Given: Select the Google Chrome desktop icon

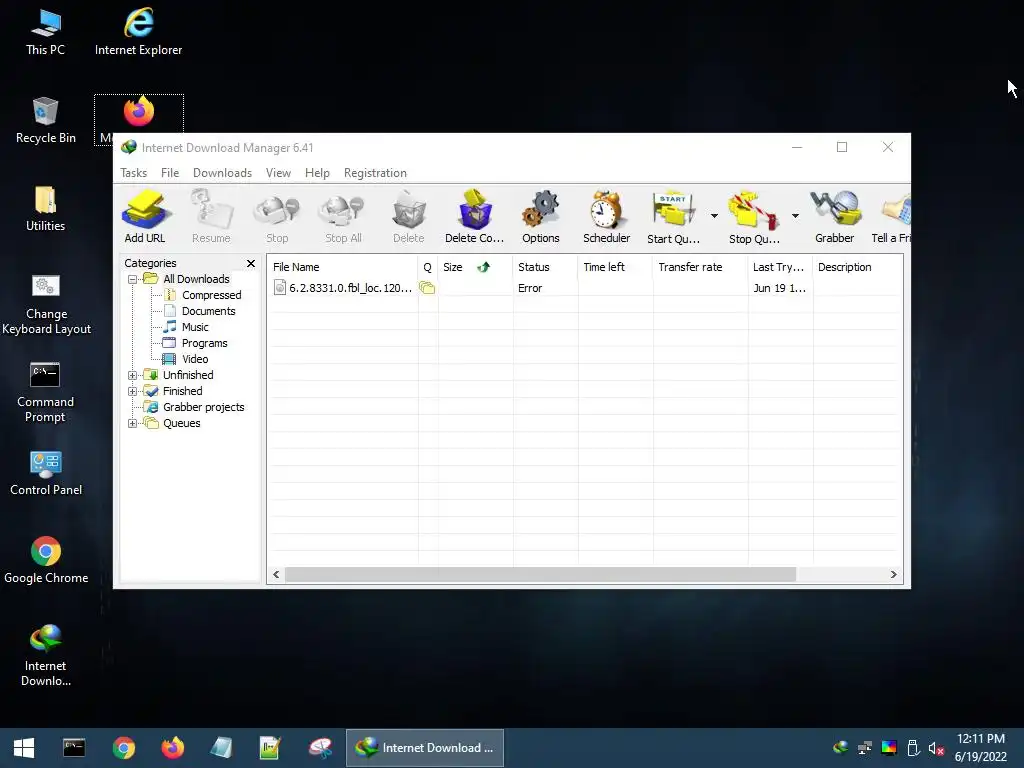Looking at the screenshot, I should click(x=46, y=560).
